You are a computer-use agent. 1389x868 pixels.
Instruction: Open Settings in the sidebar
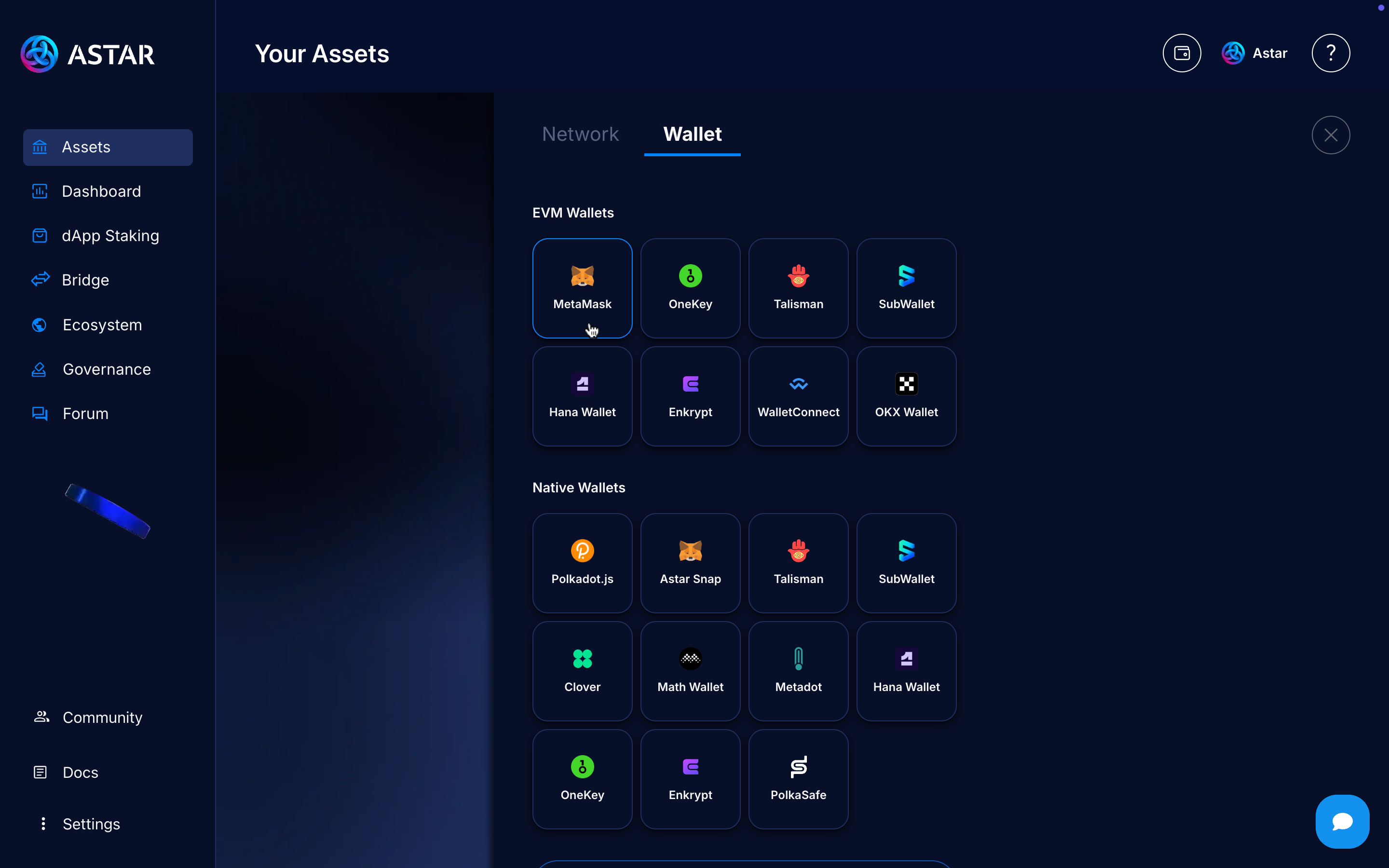pyautogui.click(x=91, y=824)
